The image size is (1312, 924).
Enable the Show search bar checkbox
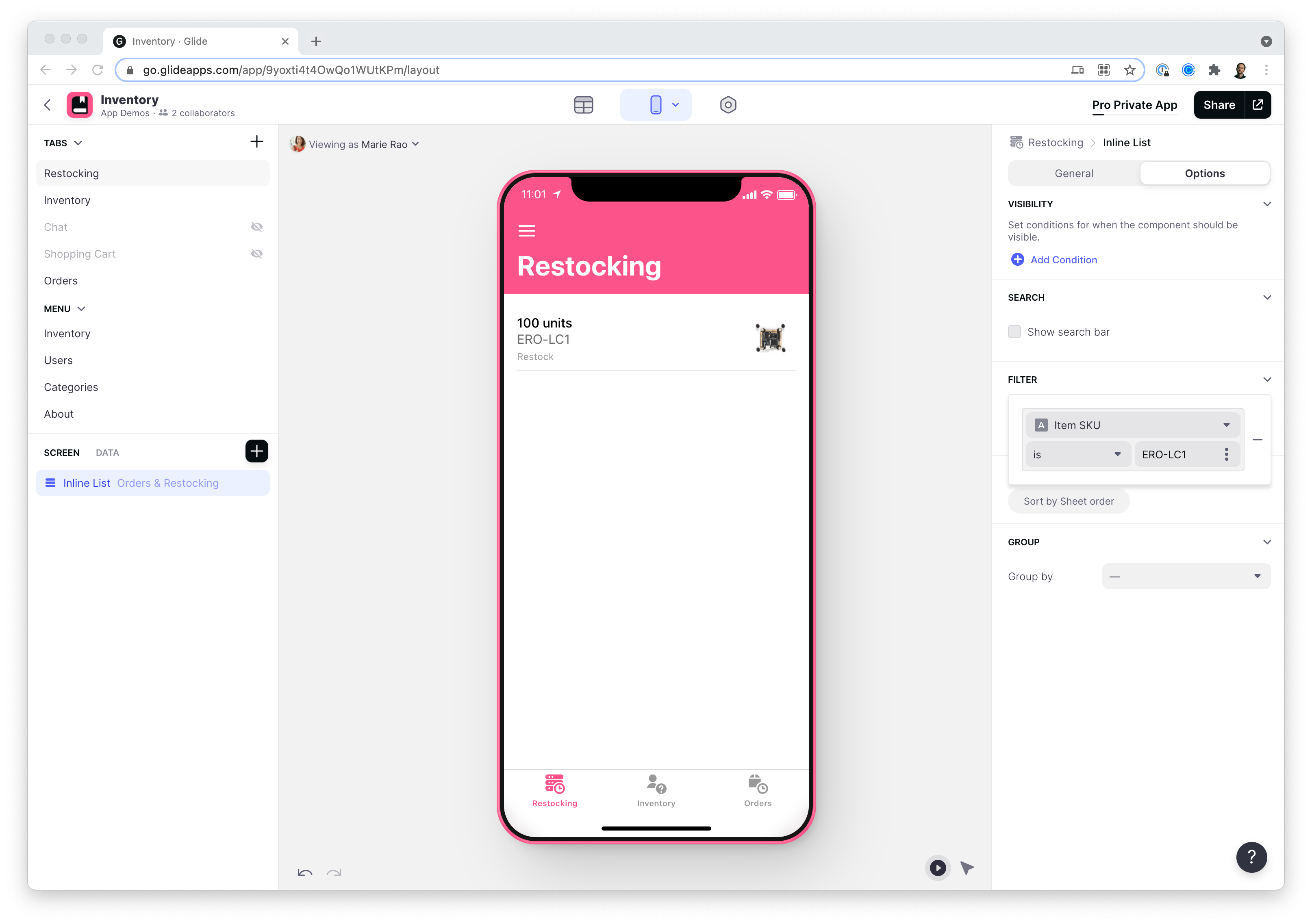coord(1014,332)
